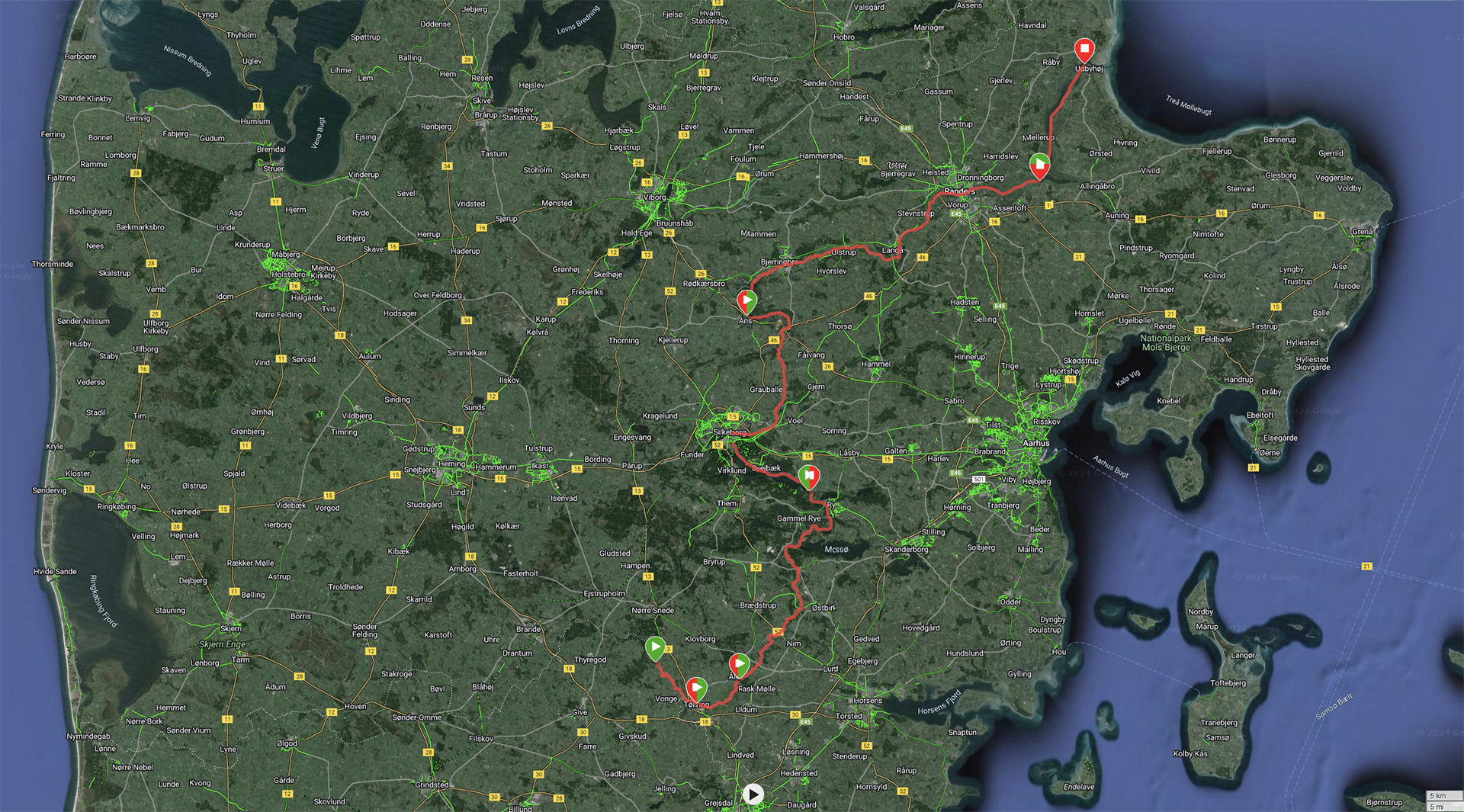Viewport: 1464px width, 812px height.
Task: Click the Viborg city label
Action: point(654,197)
